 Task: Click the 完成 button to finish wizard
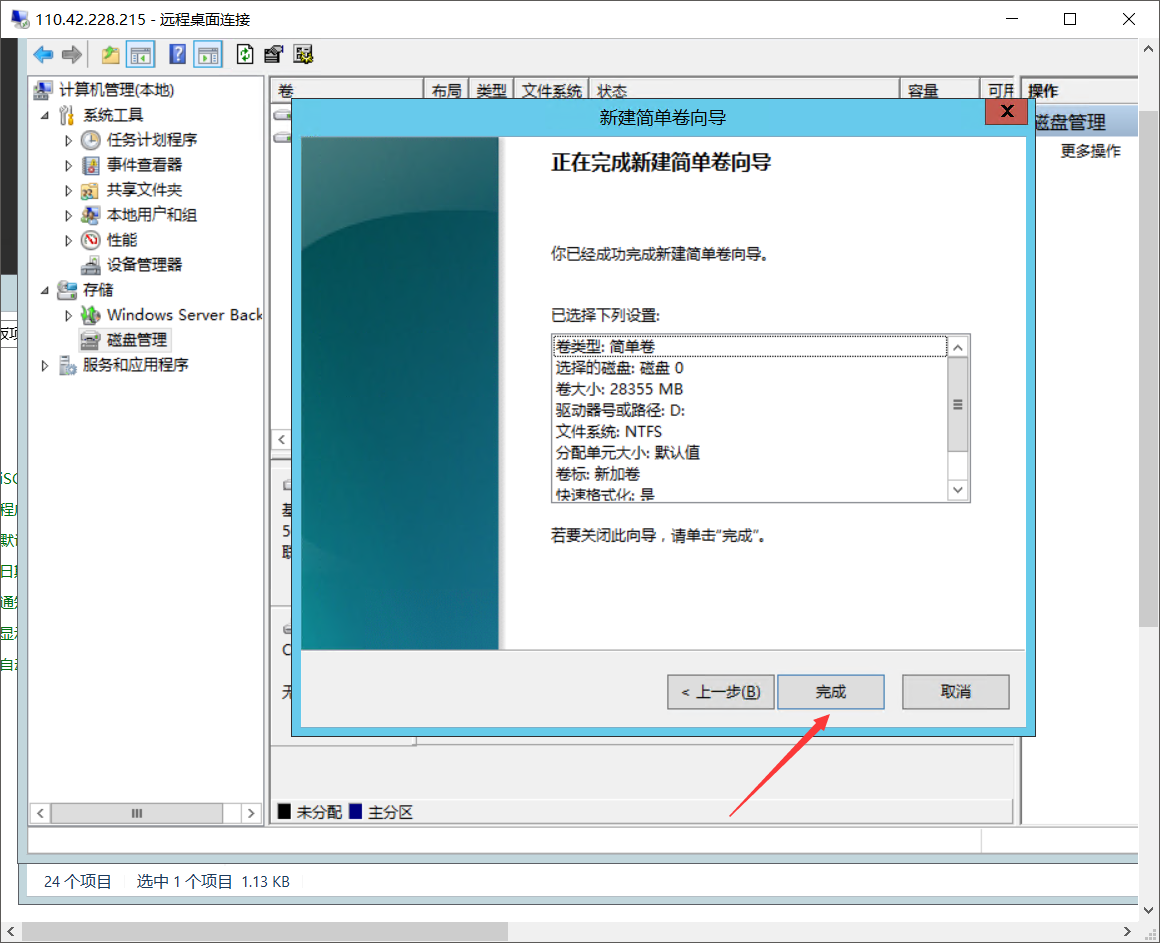point(830,692)
